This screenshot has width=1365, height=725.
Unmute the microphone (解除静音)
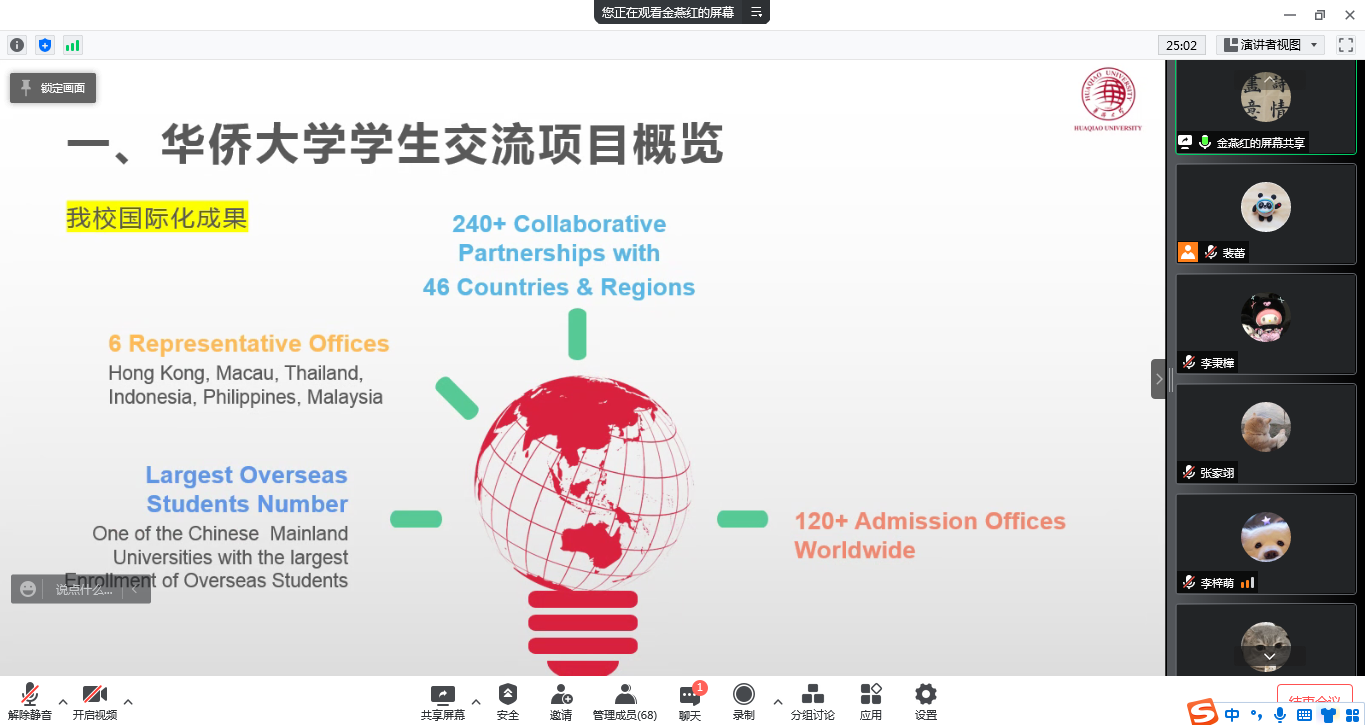[x=30, y=699]
